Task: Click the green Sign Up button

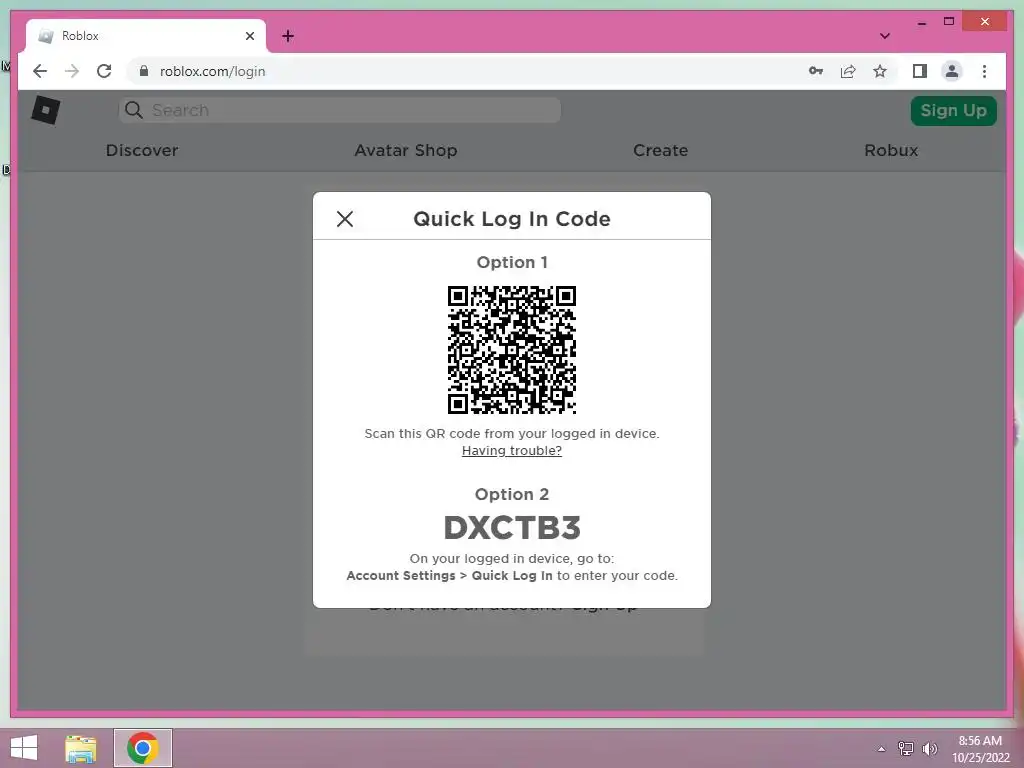Action: tap(953, 110)
